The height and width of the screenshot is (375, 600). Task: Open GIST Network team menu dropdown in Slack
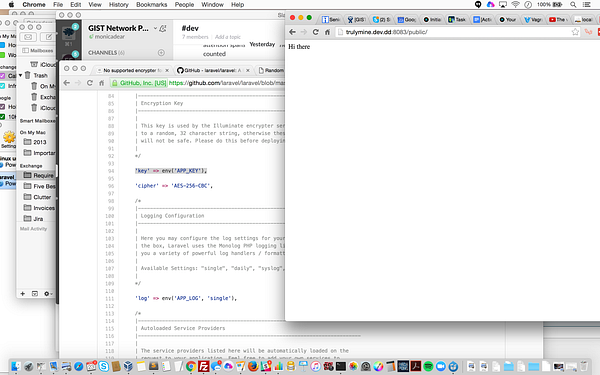[155, 28]
